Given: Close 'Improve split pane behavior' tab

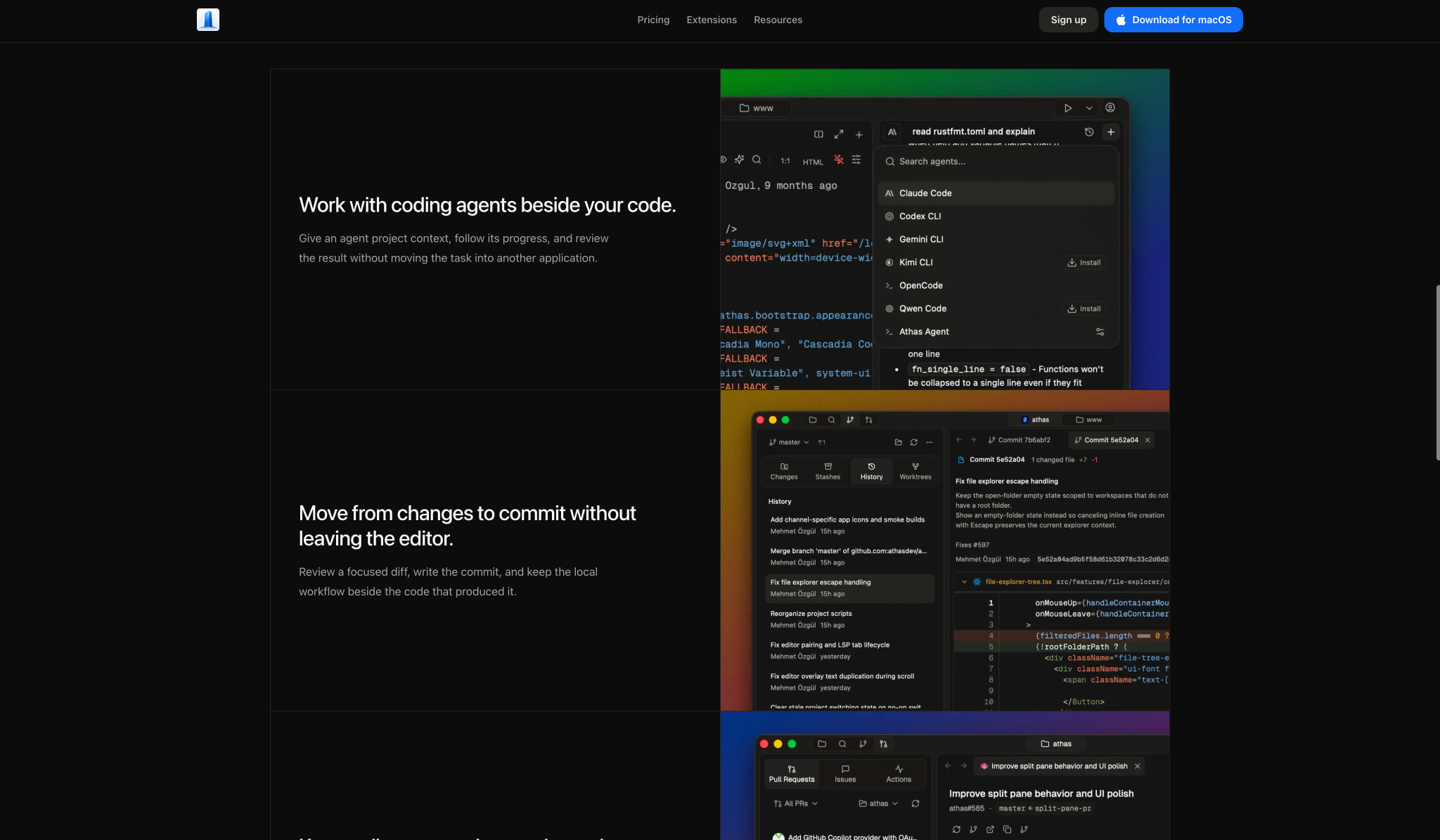Looking at the screenshot, I should (x=1137, y=766).
